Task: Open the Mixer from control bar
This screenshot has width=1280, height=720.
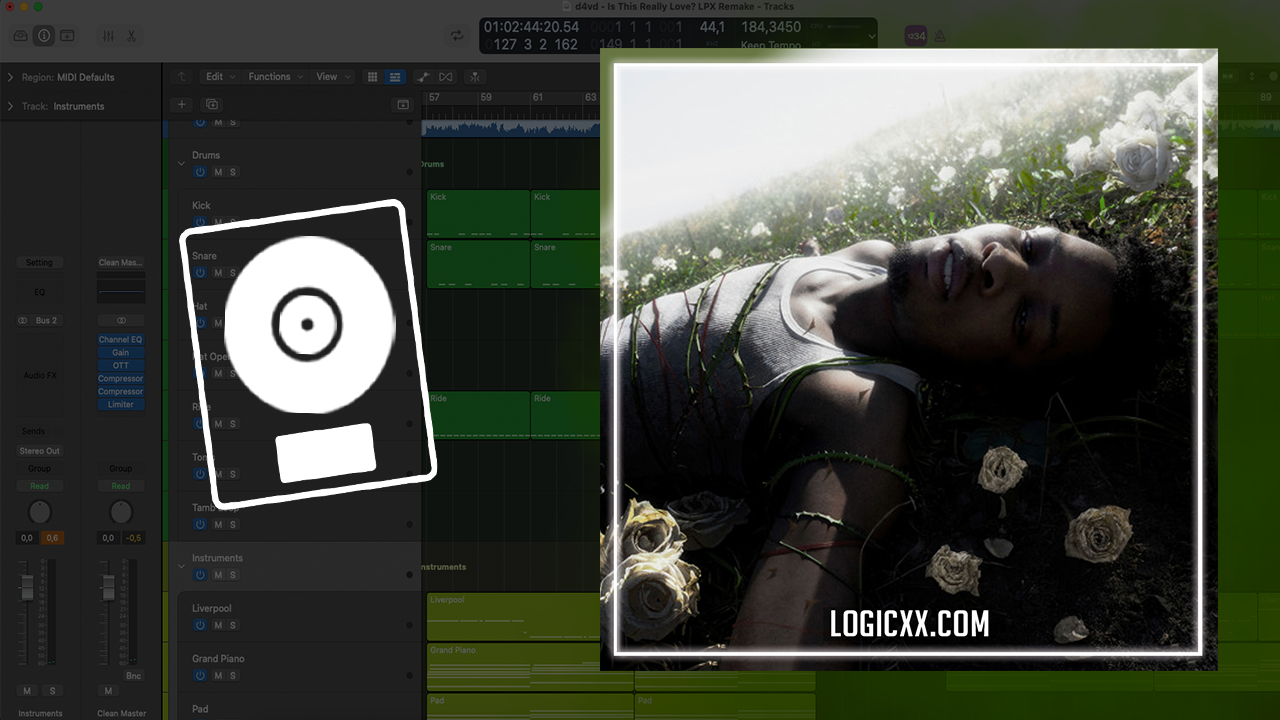Action: click(108, 35)
